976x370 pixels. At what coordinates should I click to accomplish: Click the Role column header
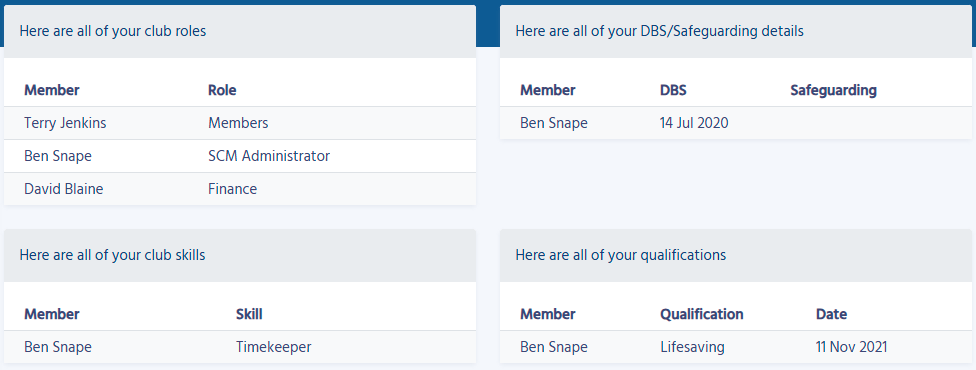point(222,90)
